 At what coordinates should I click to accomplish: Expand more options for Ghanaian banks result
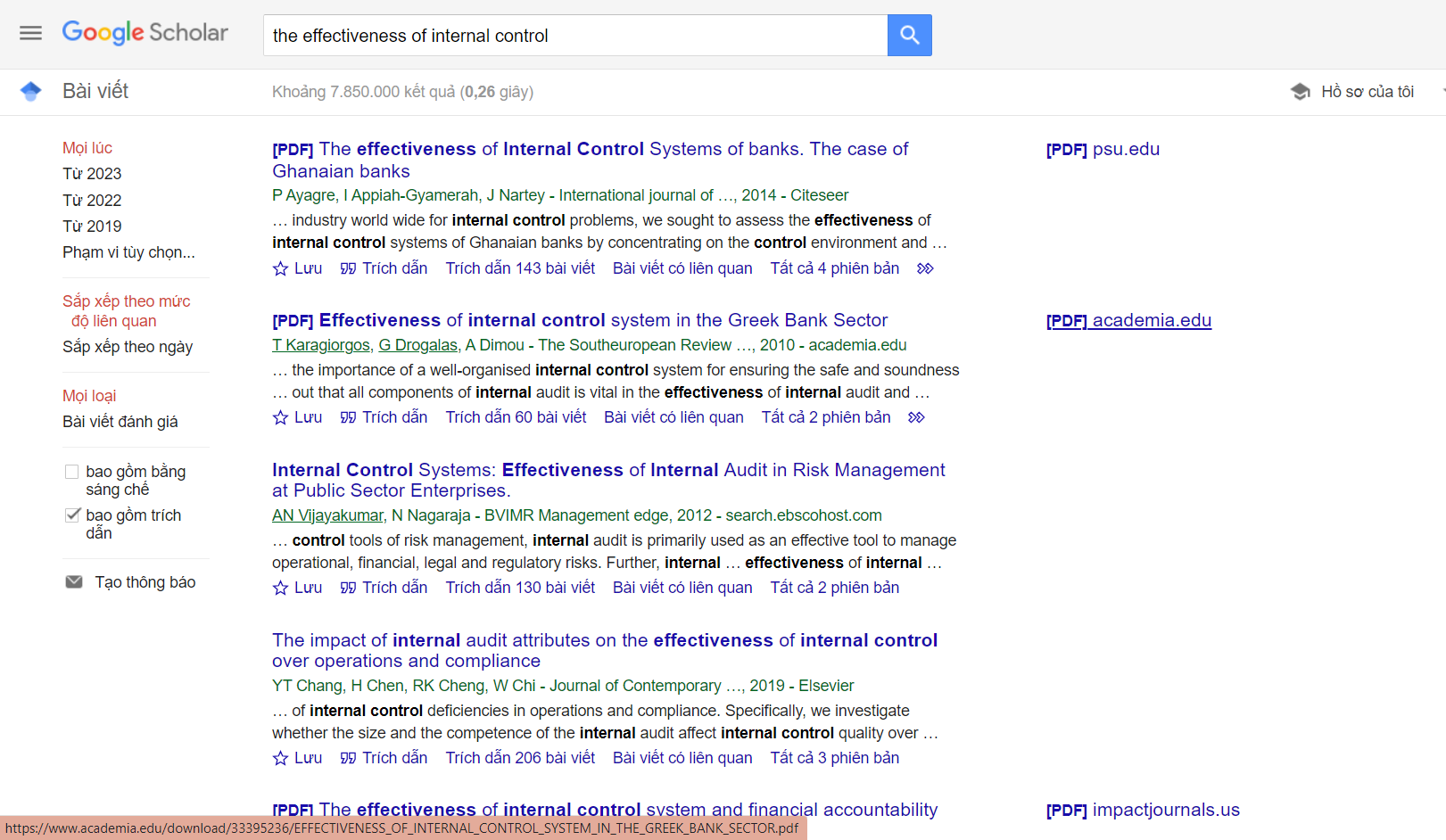(925, 268)
